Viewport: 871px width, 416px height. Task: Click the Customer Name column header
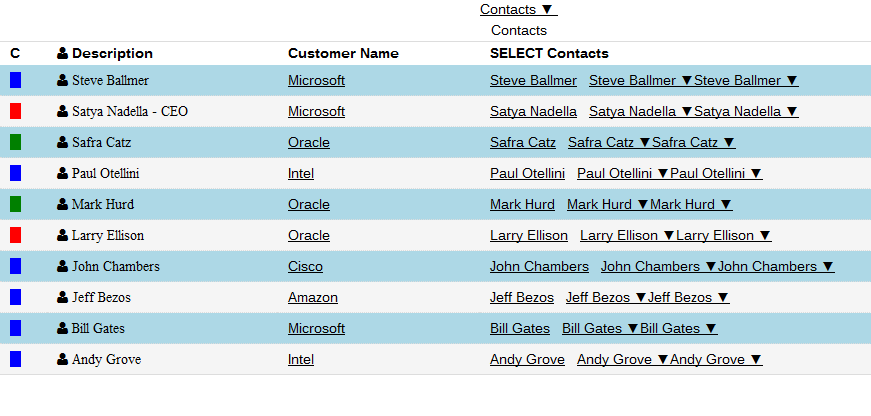coord(343,53)
